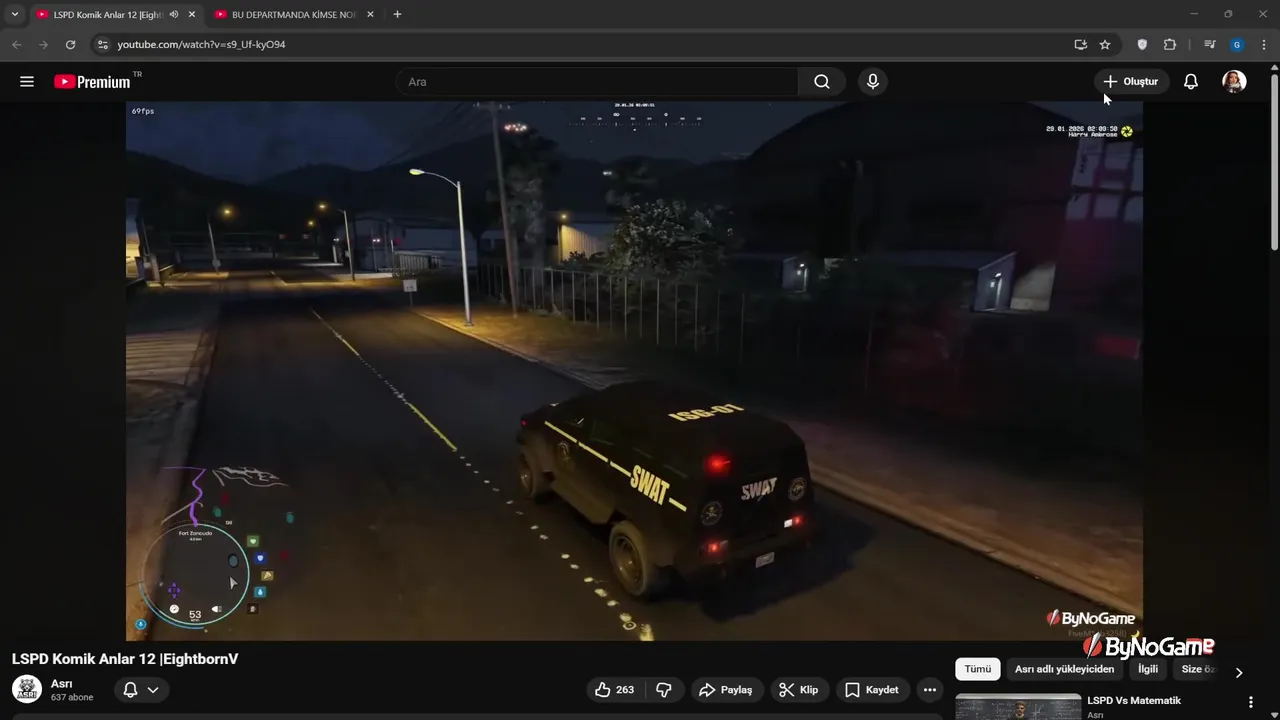Reload the page in Chrome
The height and width of the screenshot is (720, 1280).
[70, 44]
